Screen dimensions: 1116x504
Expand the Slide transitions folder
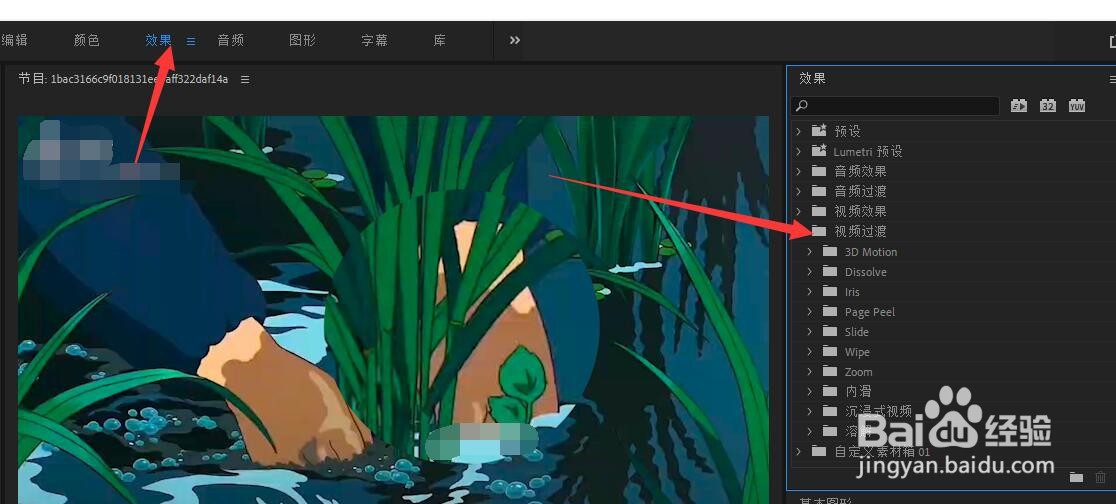coord(809,331)
